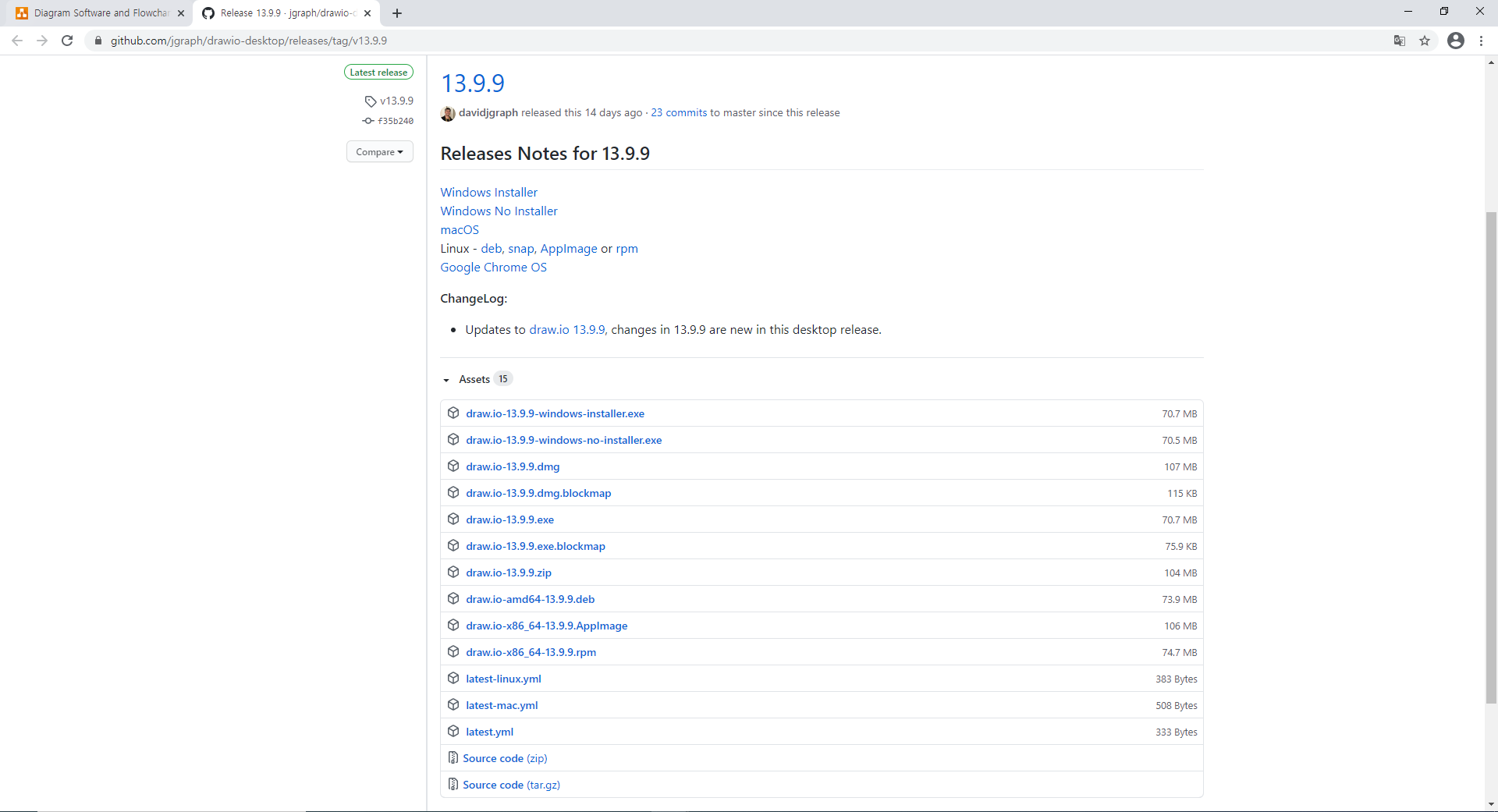This screenshot has width=1498, height=812.
Task: Open davidjgraph profile link
Action: pyautogui.click(x=488, y=113)
